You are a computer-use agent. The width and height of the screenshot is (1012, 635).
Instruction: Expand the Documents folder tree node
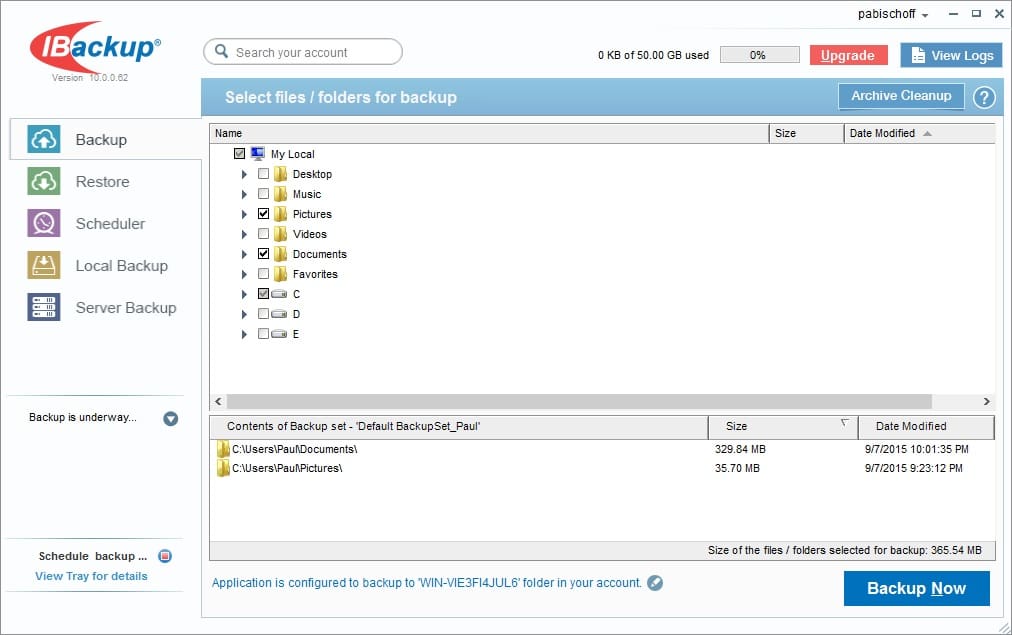pos(244,254)
